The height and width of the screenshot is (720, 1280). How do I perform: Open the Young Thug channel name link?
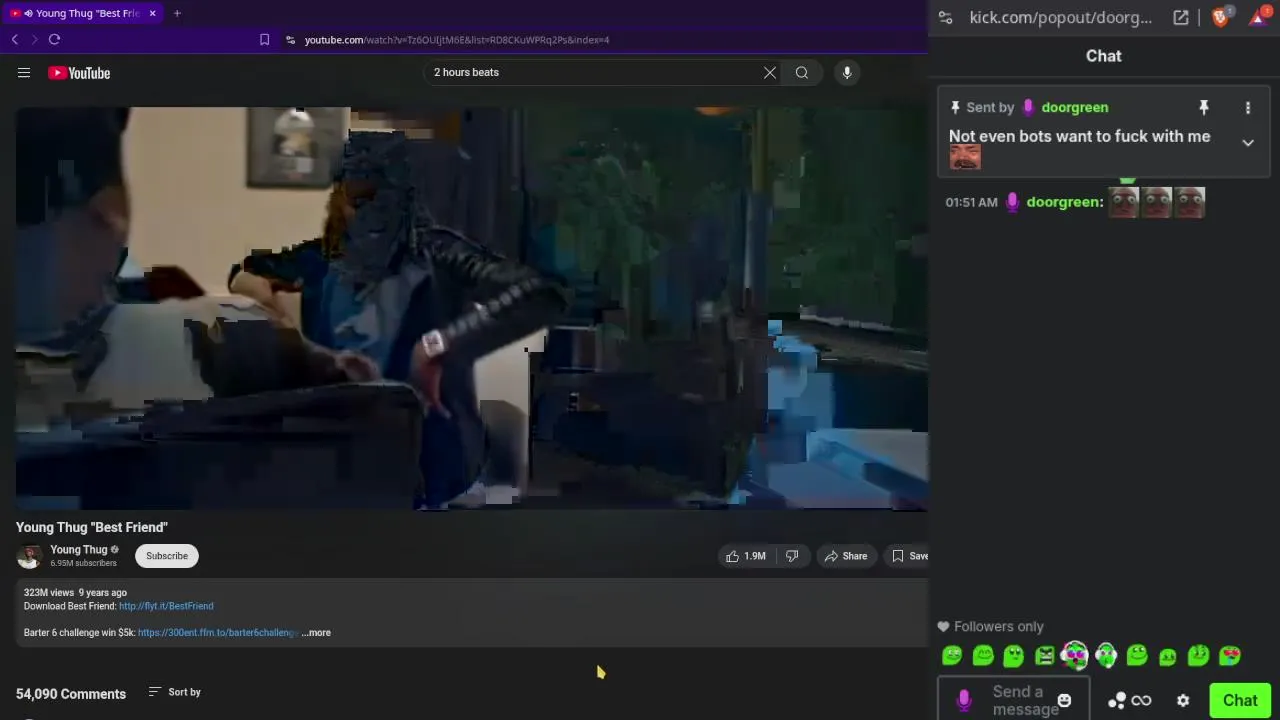tap(79, 550)
